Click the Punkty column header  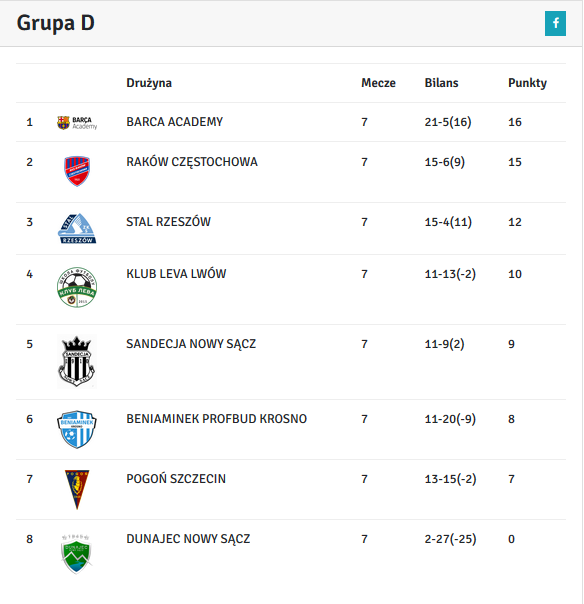[x=527, y=83]
